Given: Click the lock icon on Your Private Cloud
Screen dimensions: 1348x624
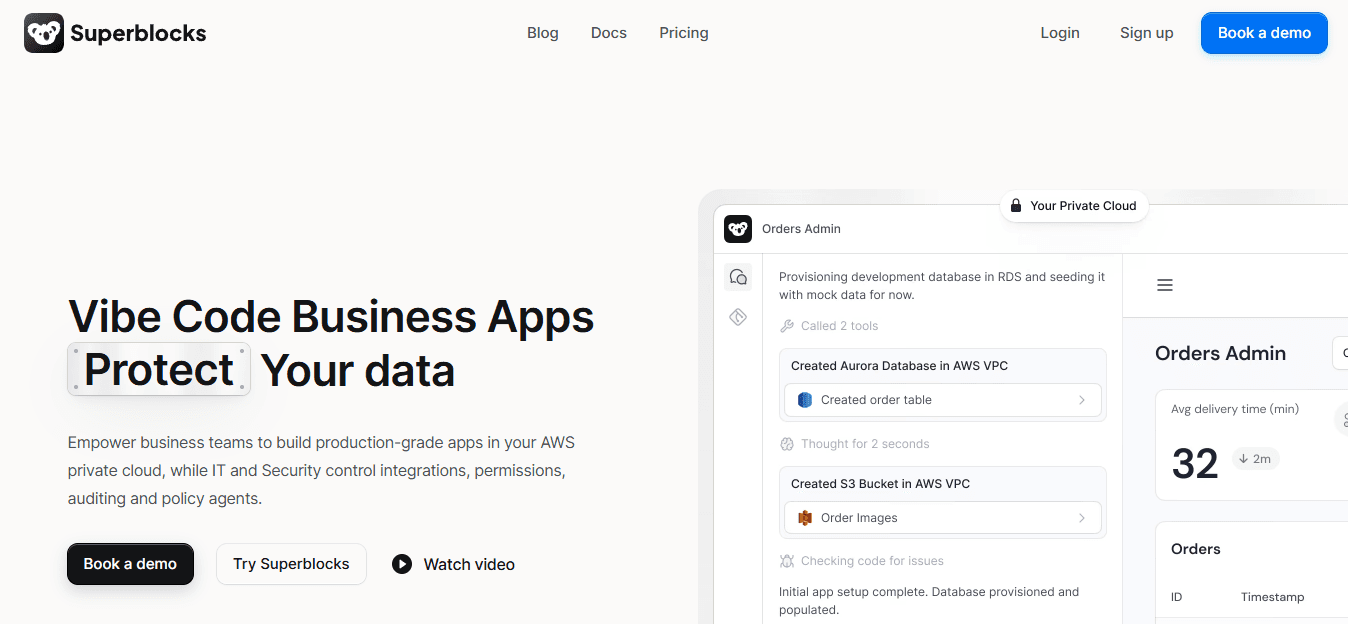Looking at the screenshot, I should point(1016,206).
